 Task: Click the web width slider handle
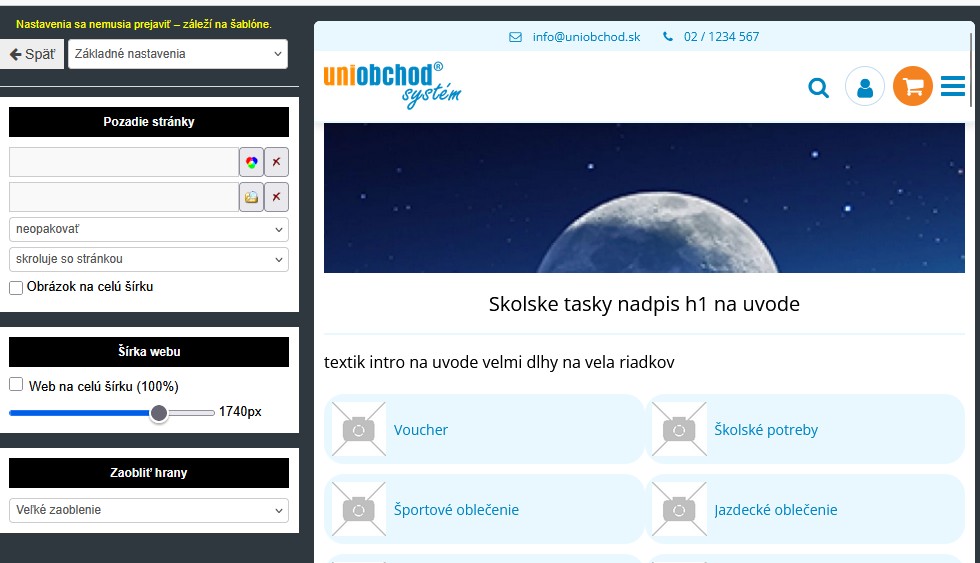[159, 412]
